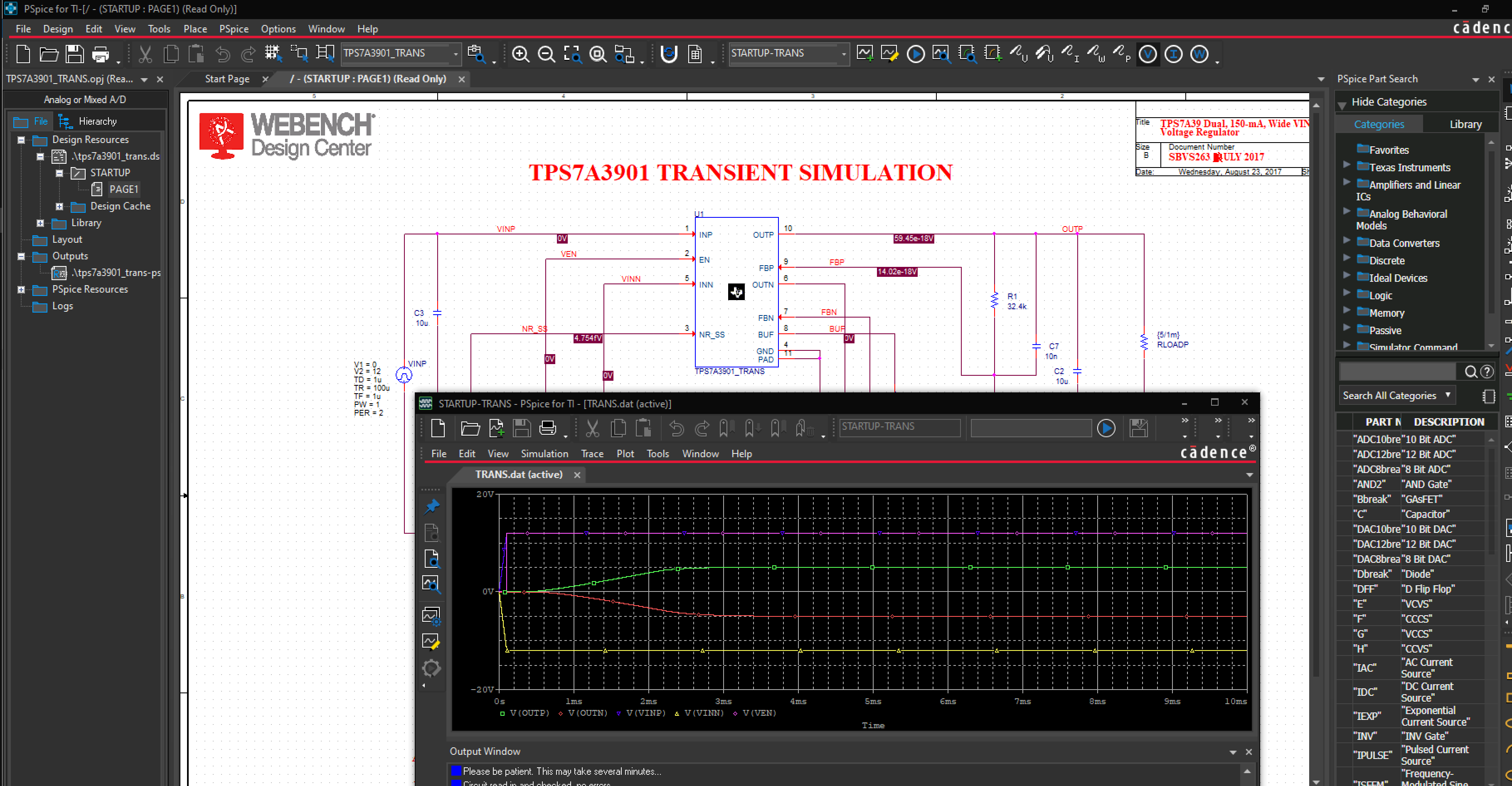The width and height of the screenshot is (1512, 786).
Task: Expand the Data Converters category
Action: click(x=1347, y=241)
